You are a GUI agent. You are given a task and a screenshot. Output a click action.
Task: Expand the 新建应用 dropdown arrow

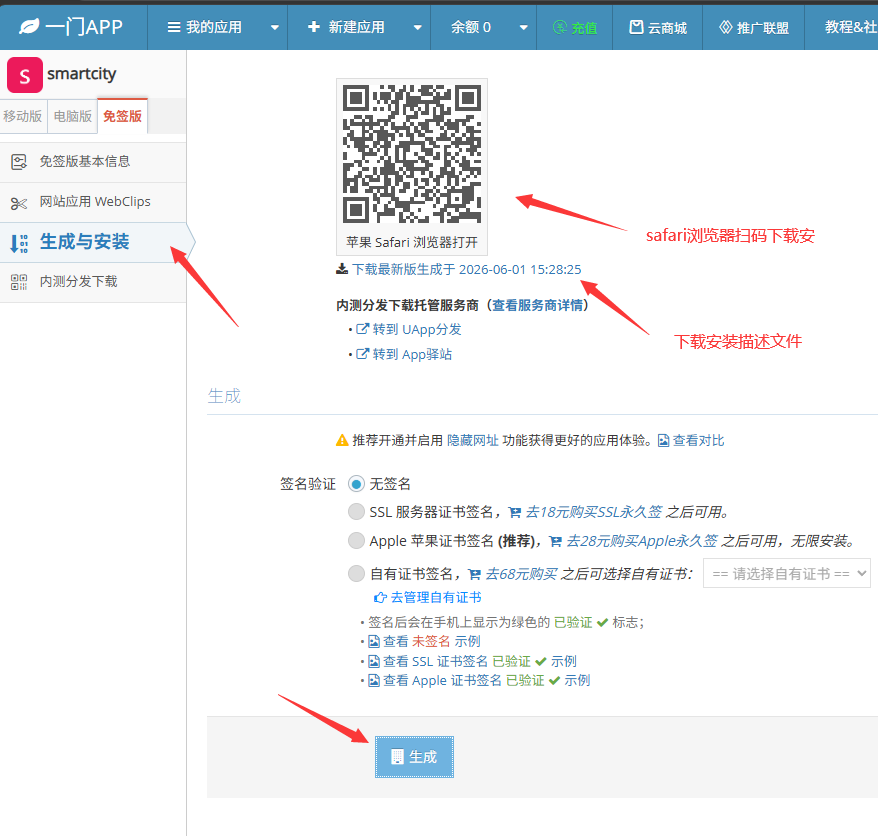pos(417,27)
